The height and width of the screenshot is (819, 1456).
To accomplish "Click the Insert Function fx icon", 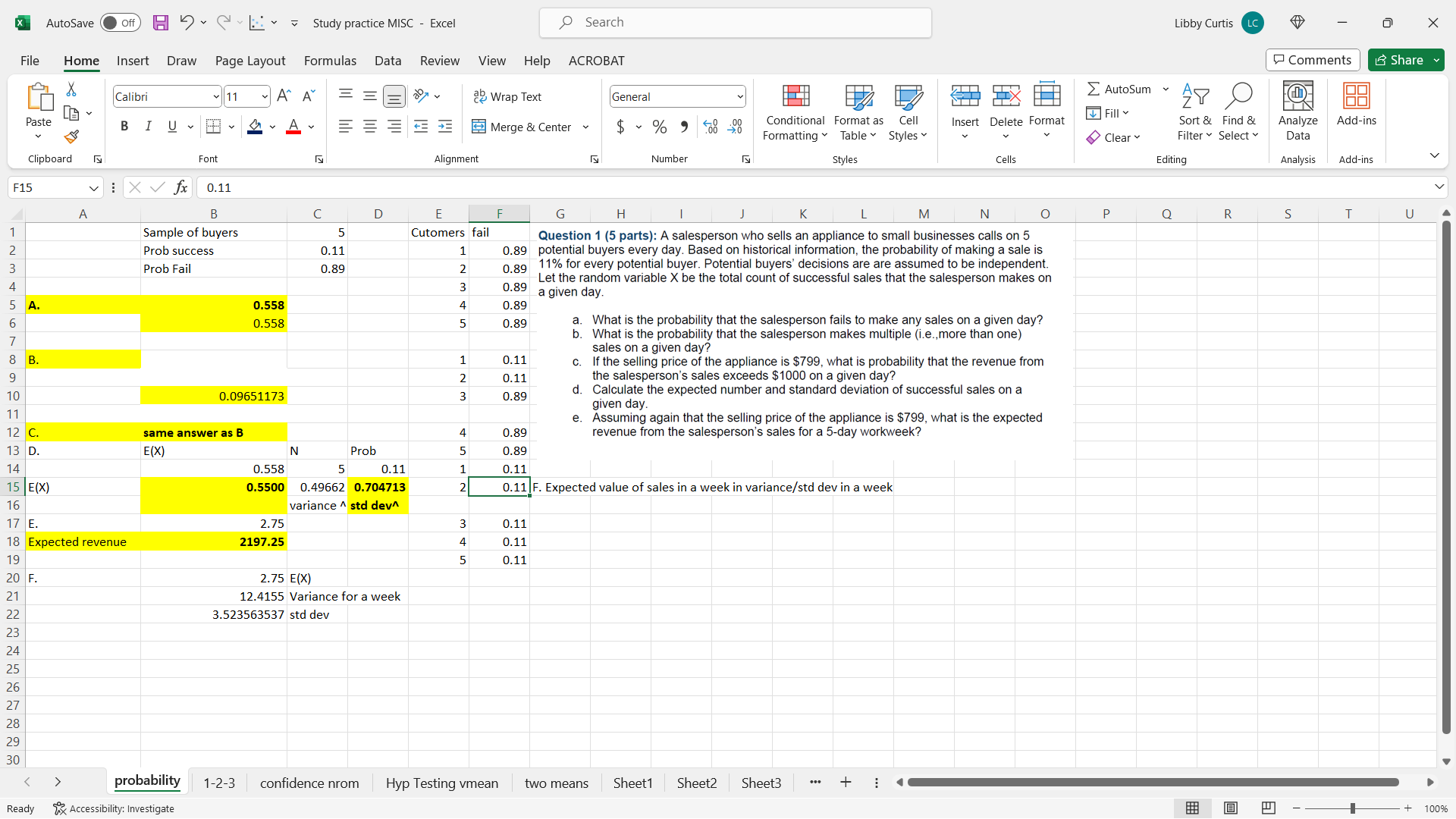I will (x=180, y=187).
